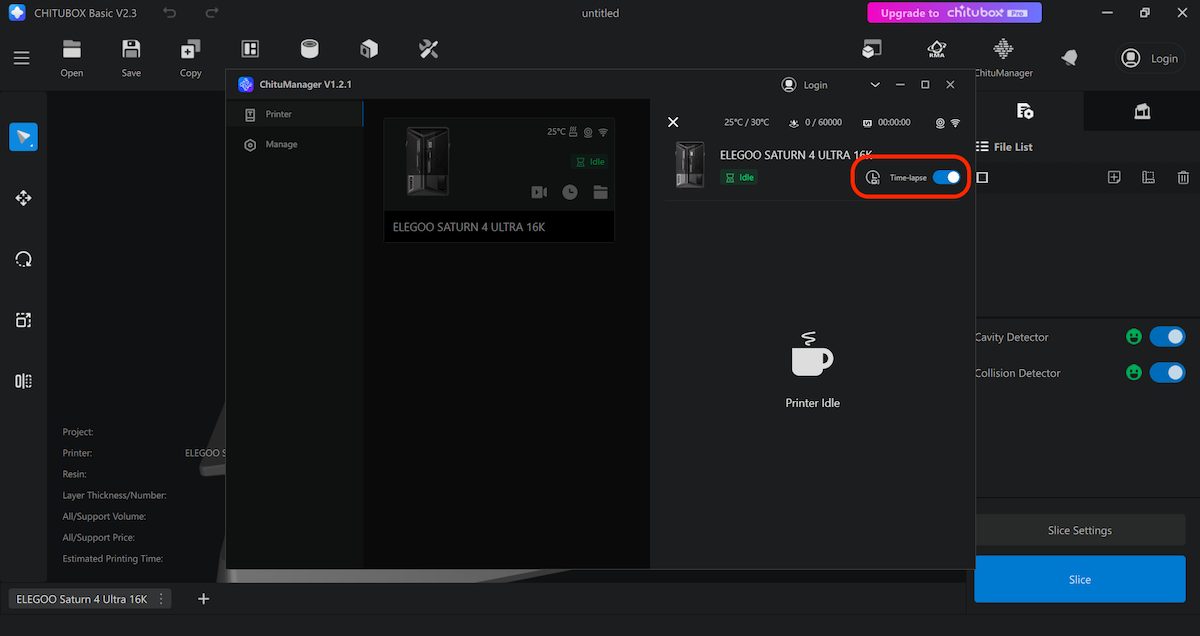The width and height of the screenshot is (1200, 636).
Task: Select the arrow selection tool
Action: tap(24, 137)
